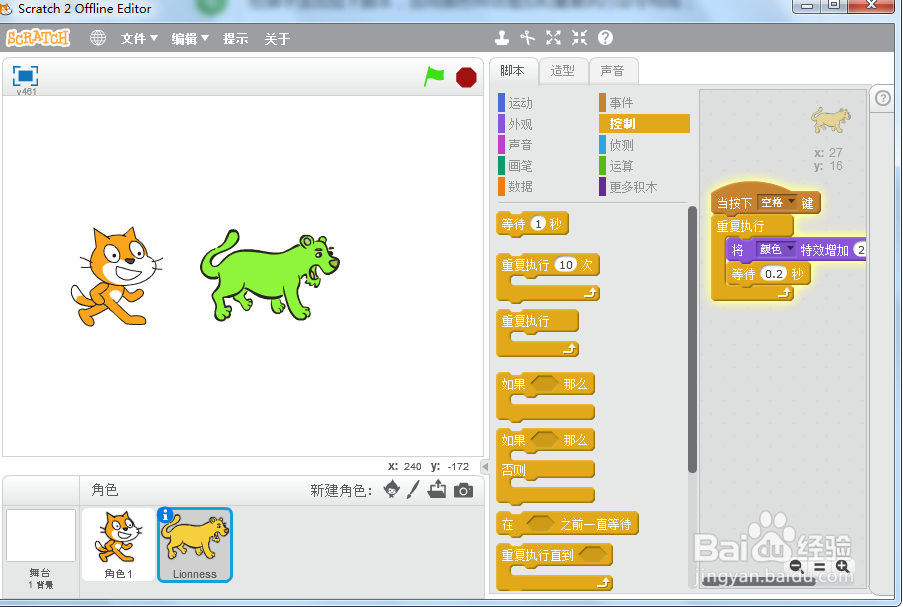Viewport: 903px width, 607px height.
Task: Select the shrink sprite tool
Action: pyautogui.click(x=579, y=38)
